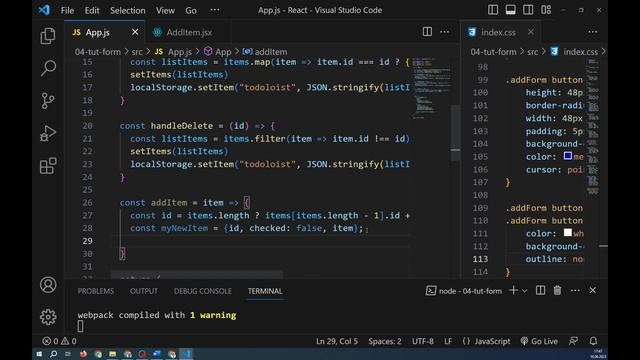Open Windows taskbar search icon

coord(53,354)
